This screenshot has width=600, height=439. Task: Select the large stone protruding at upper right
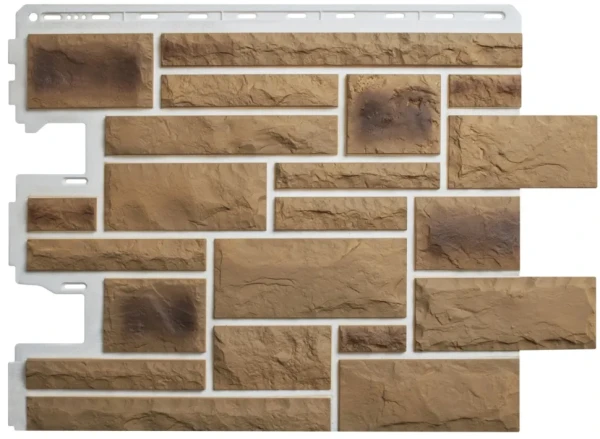pos(522,152)
